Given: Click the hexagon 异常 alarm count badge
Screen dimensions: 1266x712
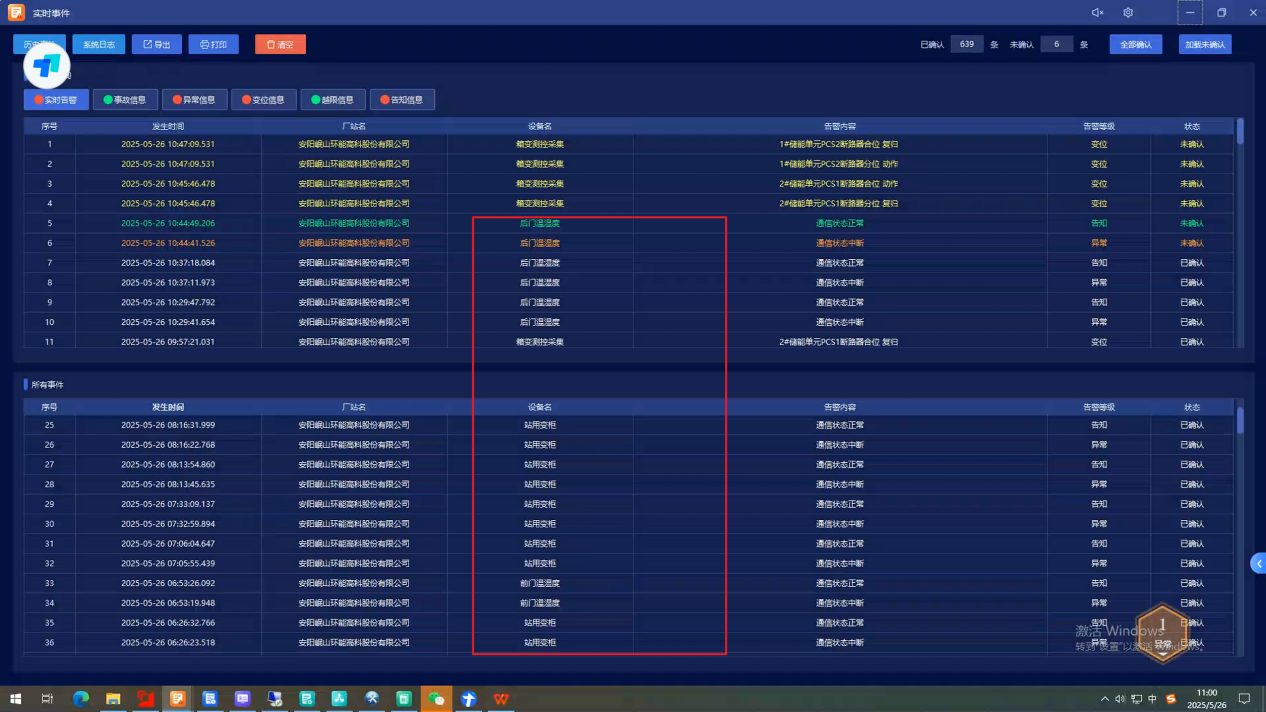Looking at the screenshot, I should [1162, 629].
